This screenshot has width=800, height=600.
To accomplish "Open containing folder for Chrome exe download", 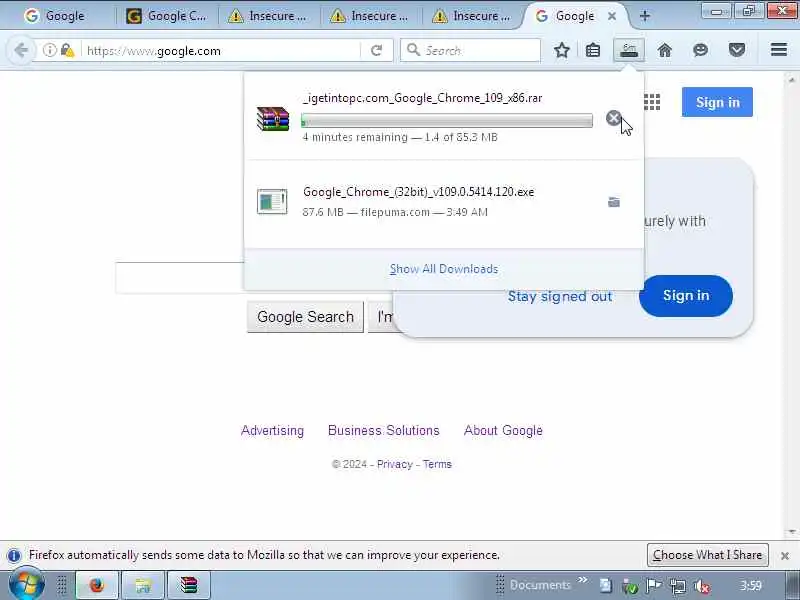I will tap(614, 202).
